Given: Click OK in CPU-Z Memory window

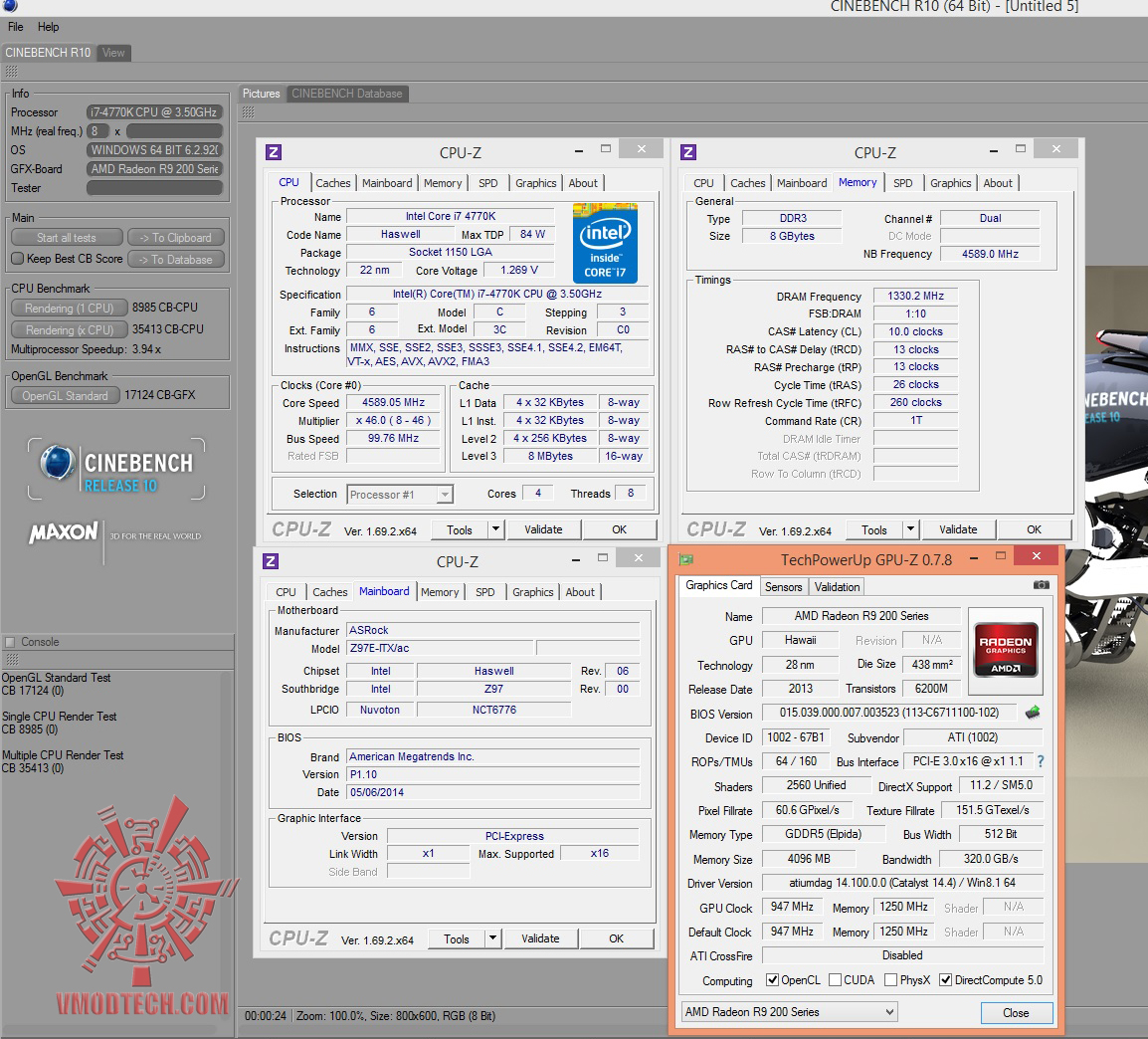Looking at the screenshot, I should 1034,528.
